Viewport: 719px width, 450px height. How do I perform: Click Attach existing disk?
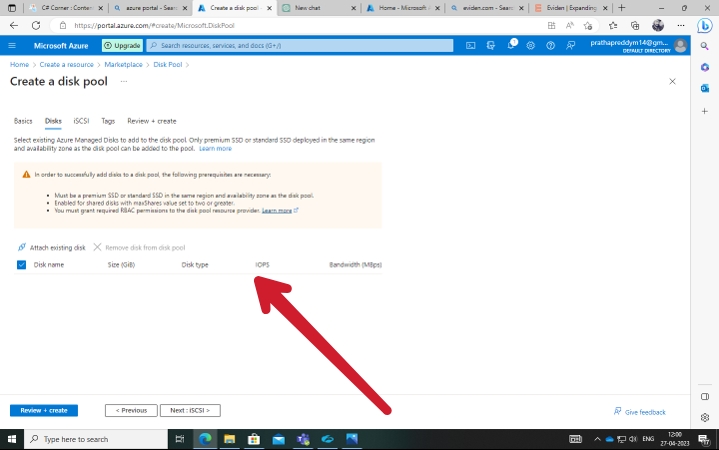(51, 247)
